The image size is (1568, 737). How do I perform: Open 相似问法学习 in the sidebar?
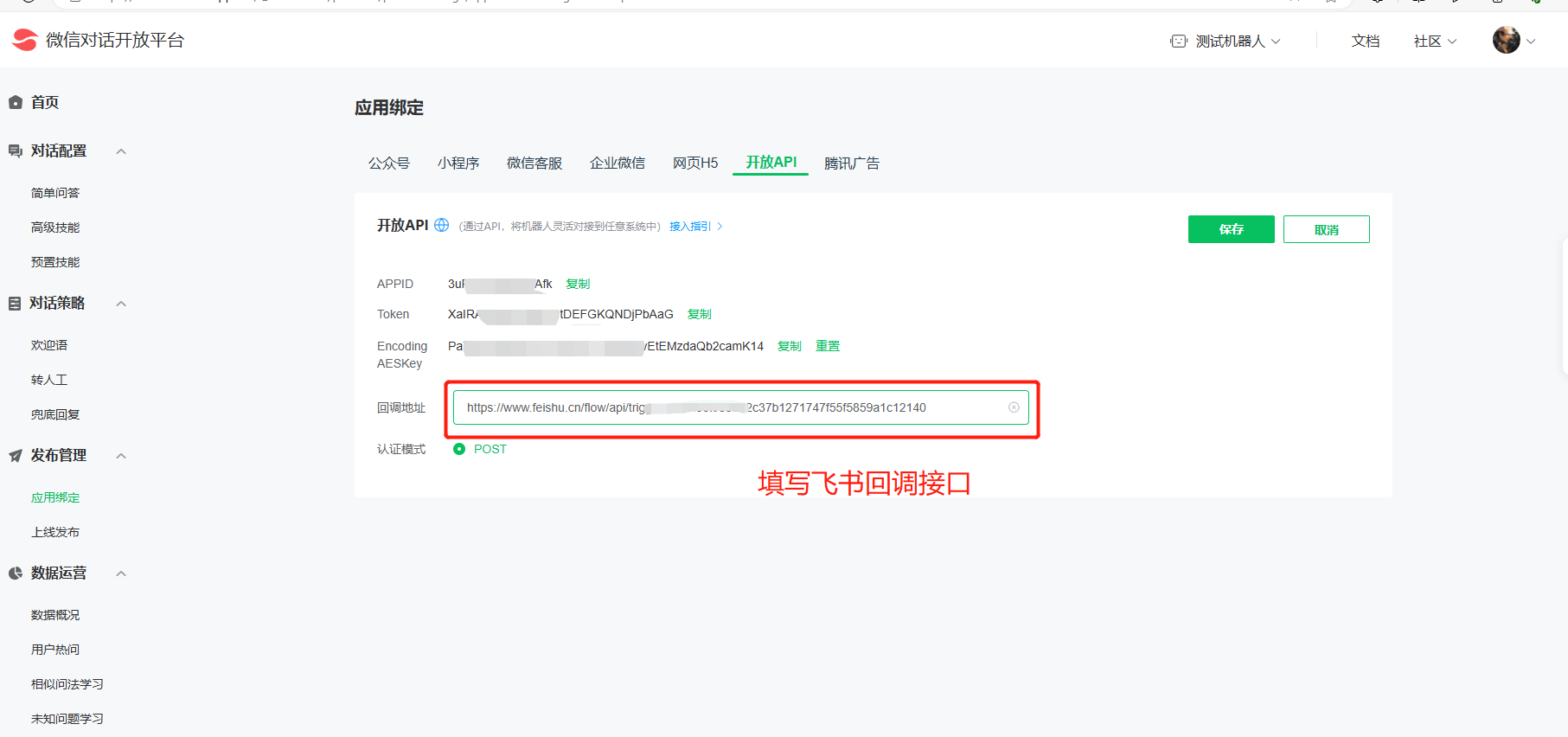point(67,684)
